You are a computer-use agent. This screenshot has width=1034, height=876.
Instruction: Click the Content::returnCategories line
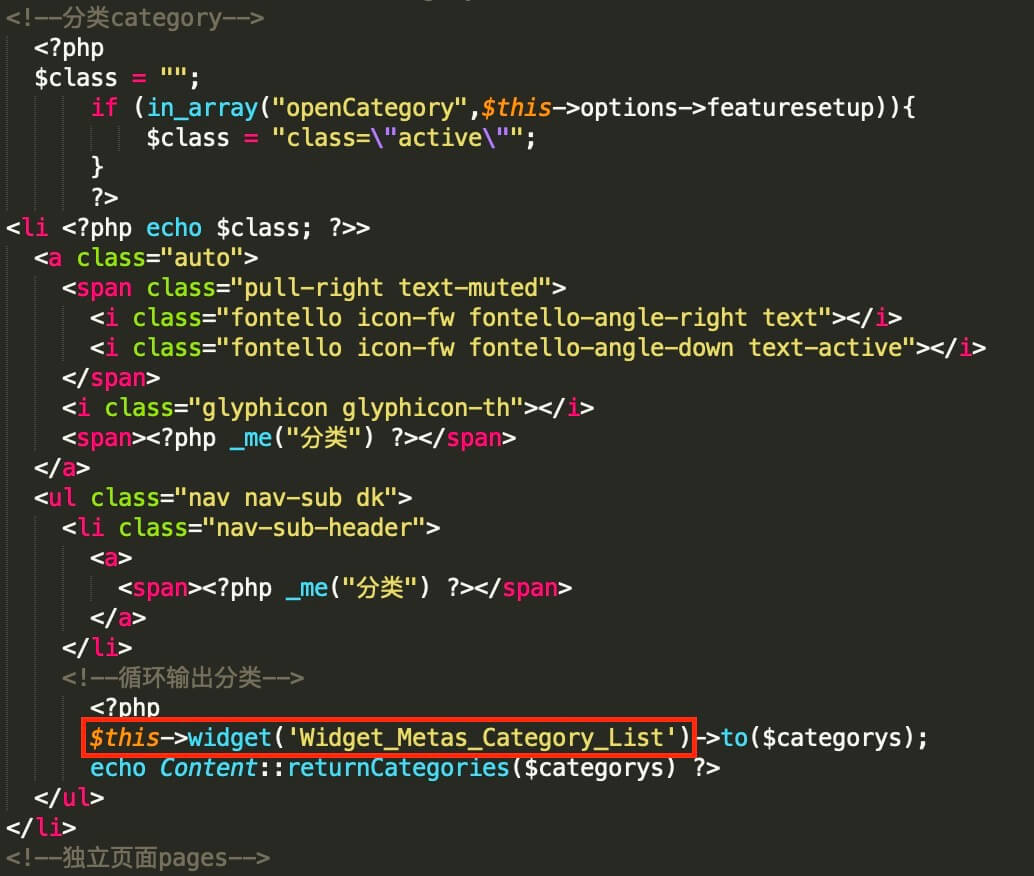point(405,768)
